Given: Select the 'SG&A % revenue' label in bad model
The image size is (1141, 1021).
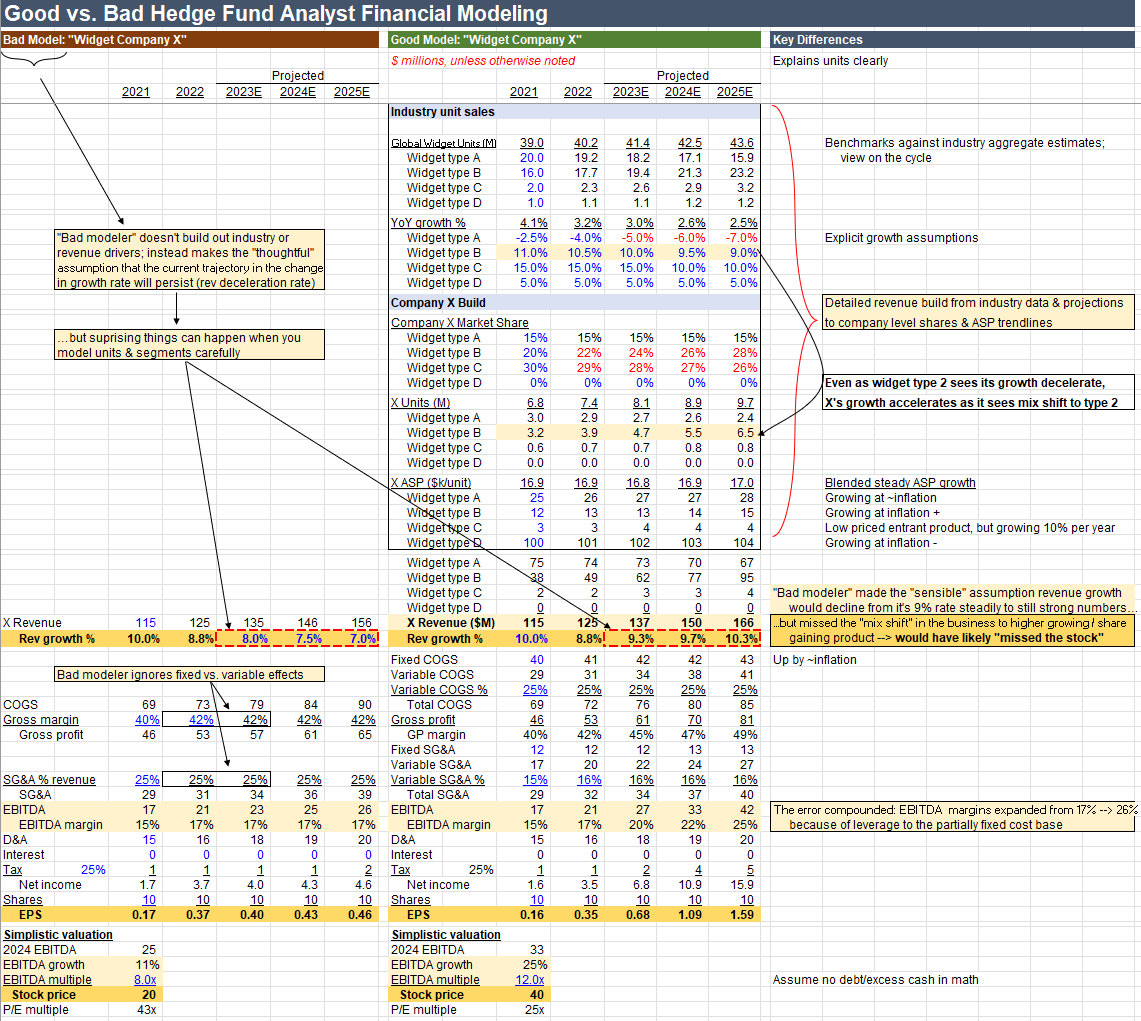Looking at the screenshot, I should [x=49, y=779].
